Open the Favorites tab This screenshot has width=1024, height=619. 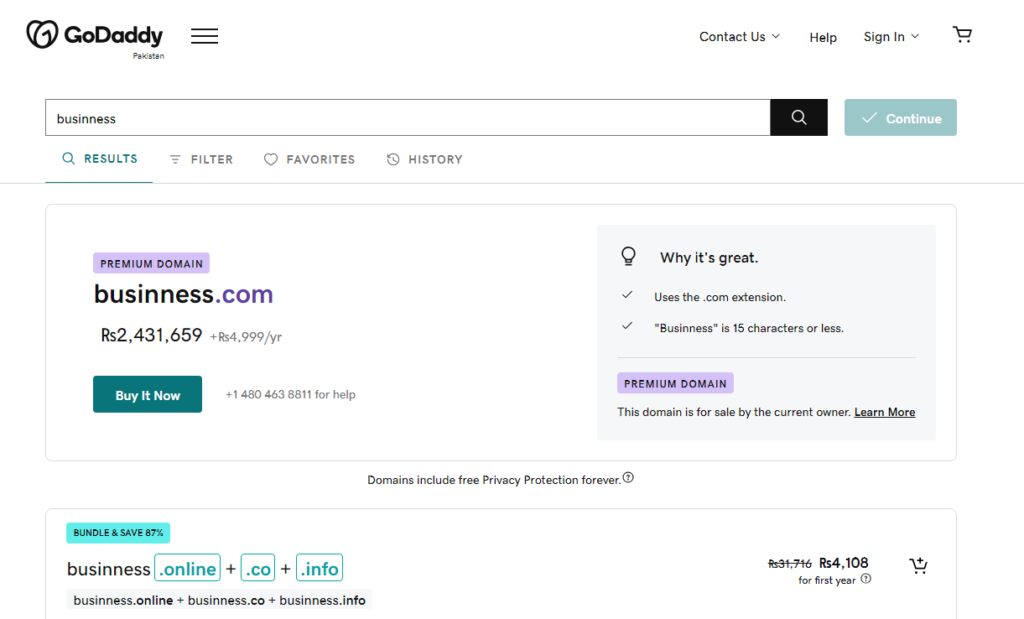310,159
